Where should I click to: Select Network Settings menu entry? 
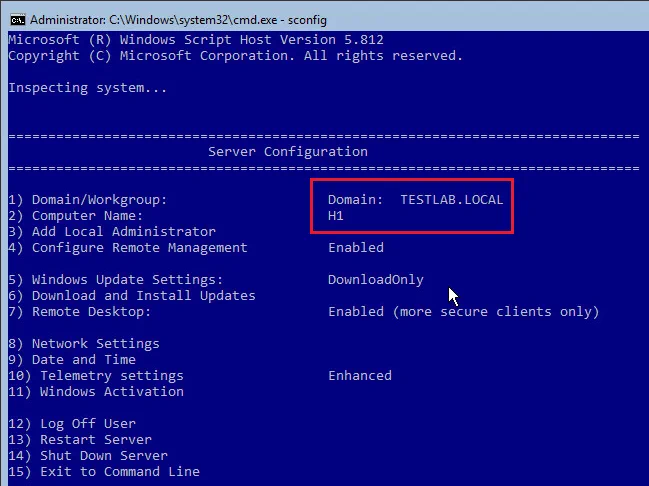(84, 344)
